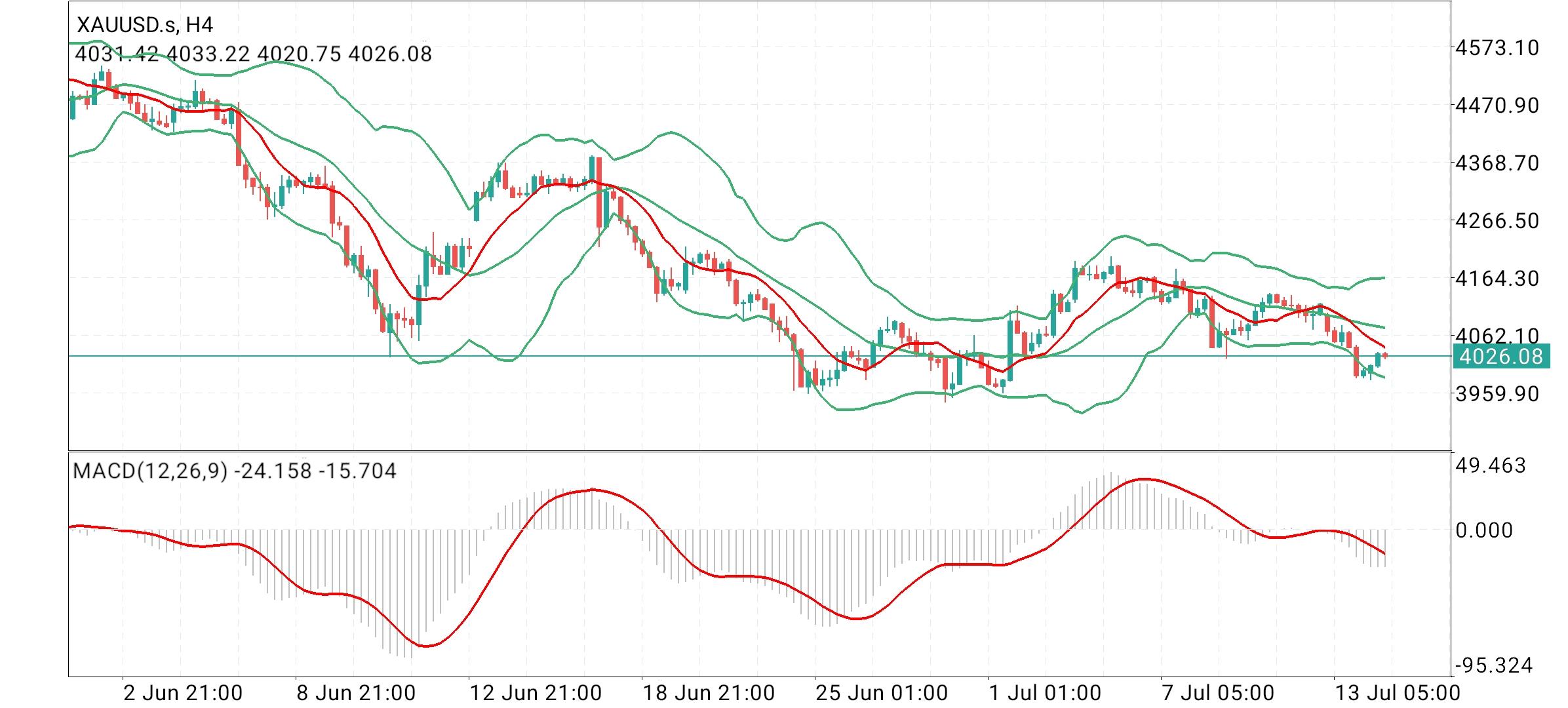Click the latest candlestick at chart's right edge
1568x708 pixels.
tap(1385, 355)
